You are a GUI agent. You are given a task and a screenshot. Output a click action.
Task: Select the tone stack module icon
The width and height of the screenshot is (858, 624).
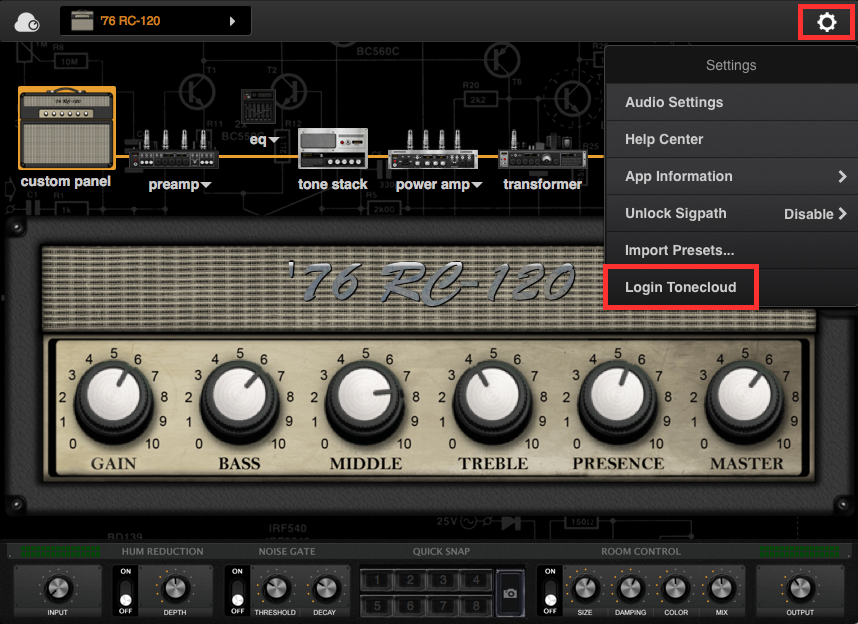click(x=333, y=148)
